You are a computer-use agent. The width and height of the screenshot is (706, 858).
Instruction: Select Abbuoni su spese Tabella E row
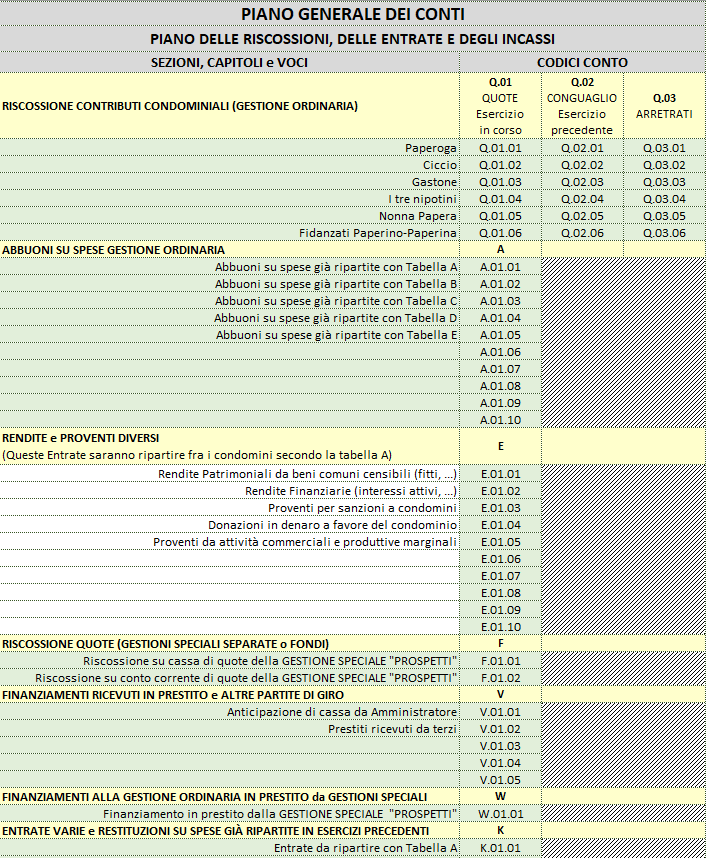coord(229,334)
